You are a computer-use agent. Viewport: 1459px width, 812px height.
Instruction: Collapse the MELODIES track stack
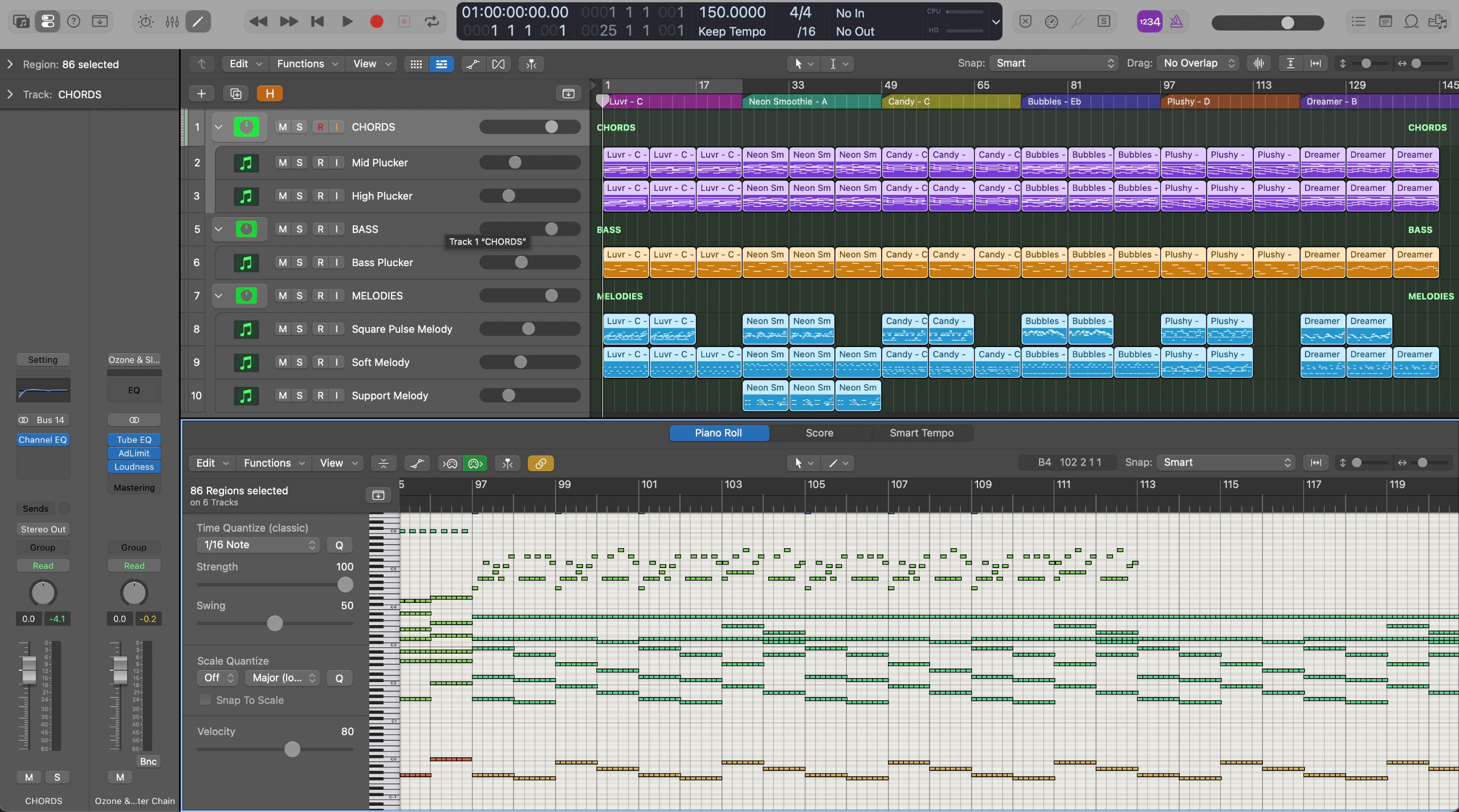(218, 296)
